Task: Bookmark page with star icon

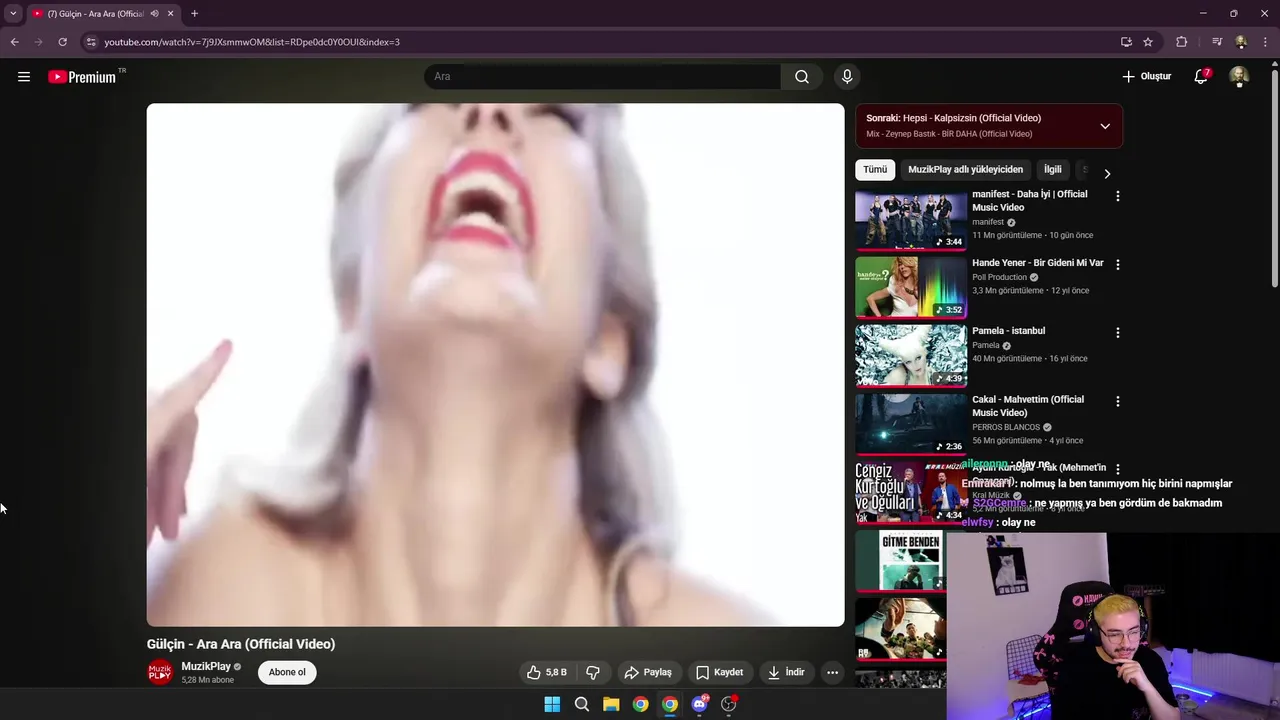Action: pyautogui.click(x=1148, y=42)
